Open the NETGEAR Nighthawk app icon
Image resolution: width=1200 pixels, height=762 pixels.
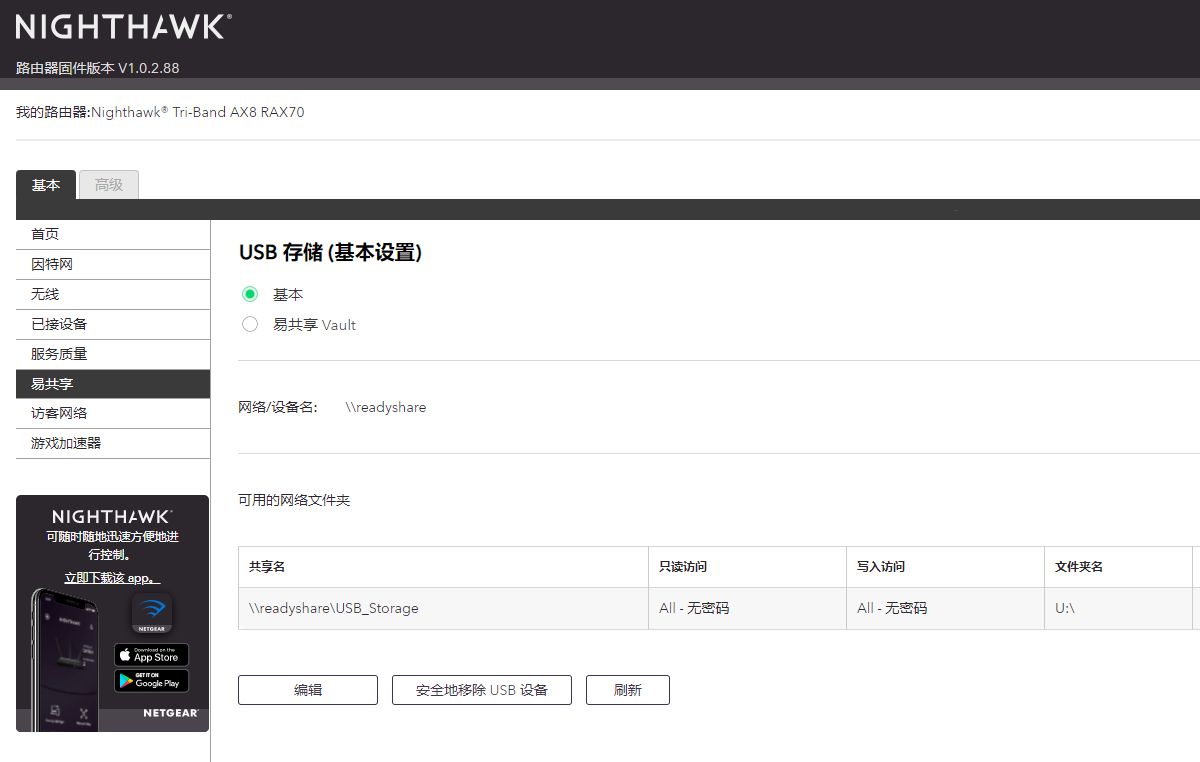click(151, 613)
